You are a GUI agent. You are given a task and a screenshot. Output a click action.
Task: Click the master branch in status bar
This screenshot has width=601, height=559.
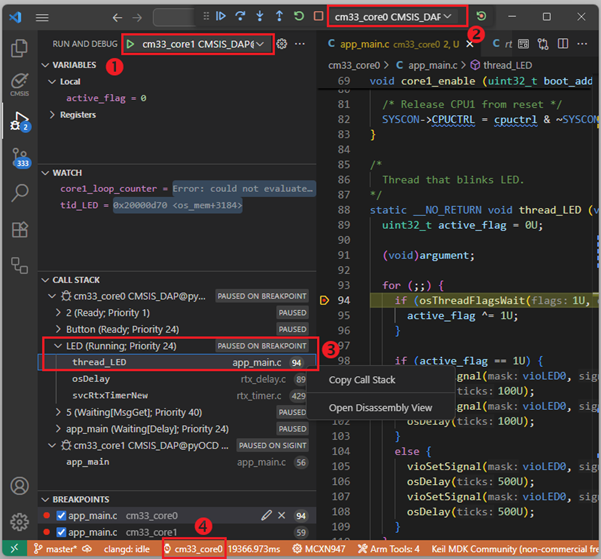pyautogui.click(x=59, y=549)
